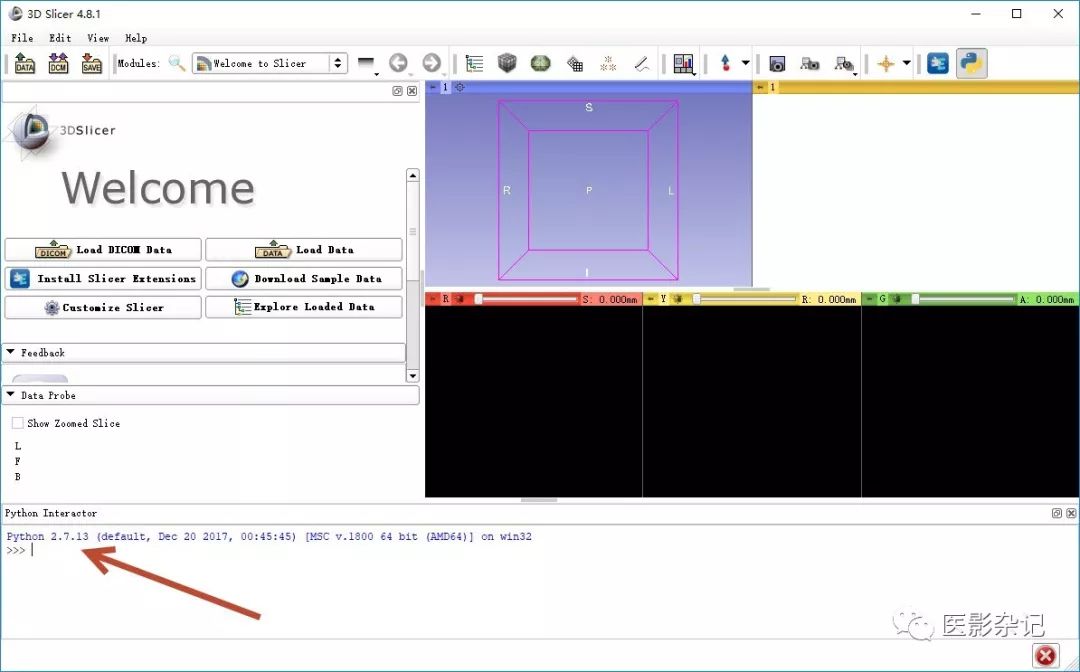1080x672 pixels.
Task: Close the Python Interactor panel
Action: tap(1071, 513)
